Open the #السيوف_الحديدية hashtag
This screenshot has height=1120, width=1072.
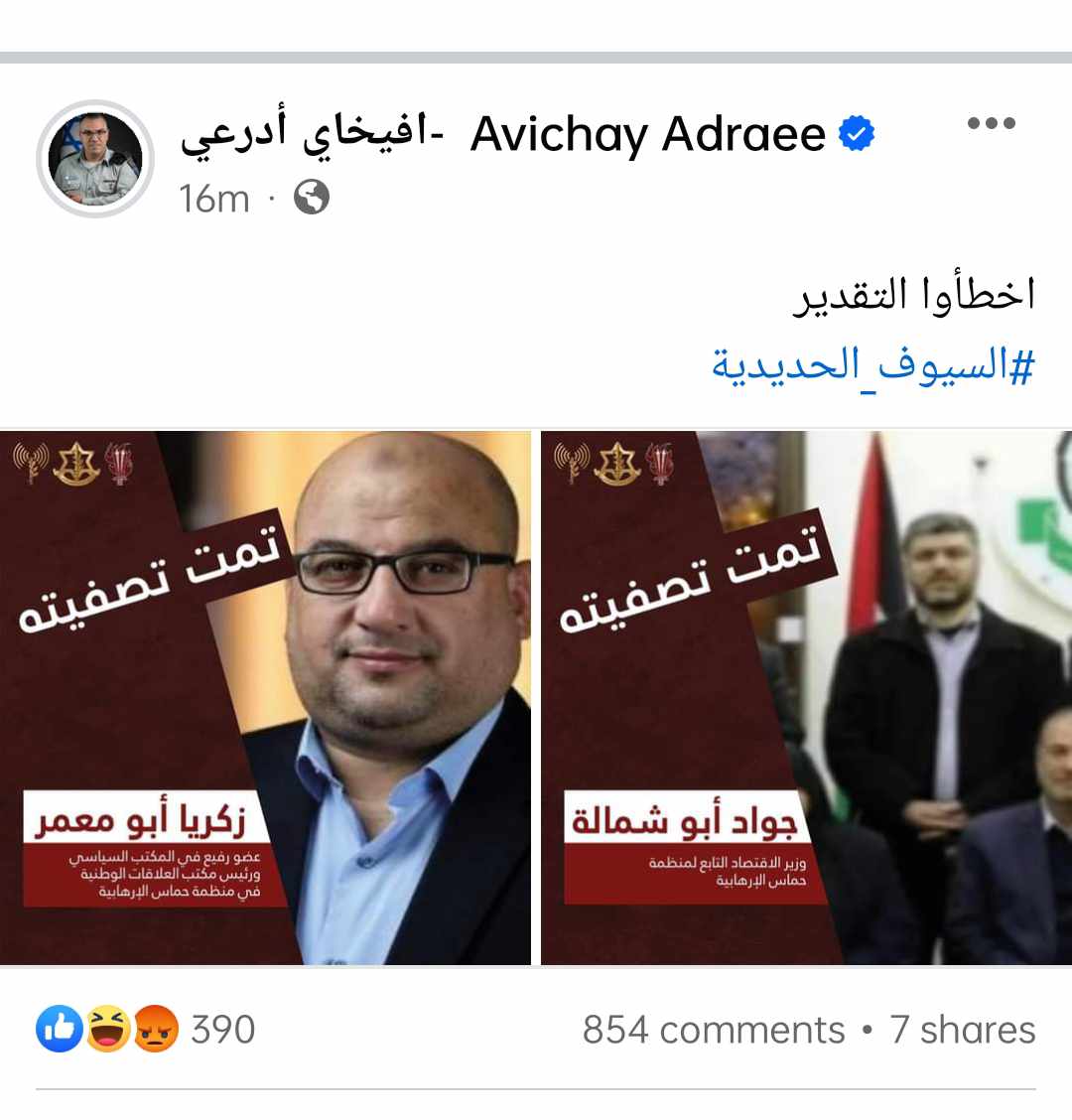pyautogui.click(x=872, y=365)
